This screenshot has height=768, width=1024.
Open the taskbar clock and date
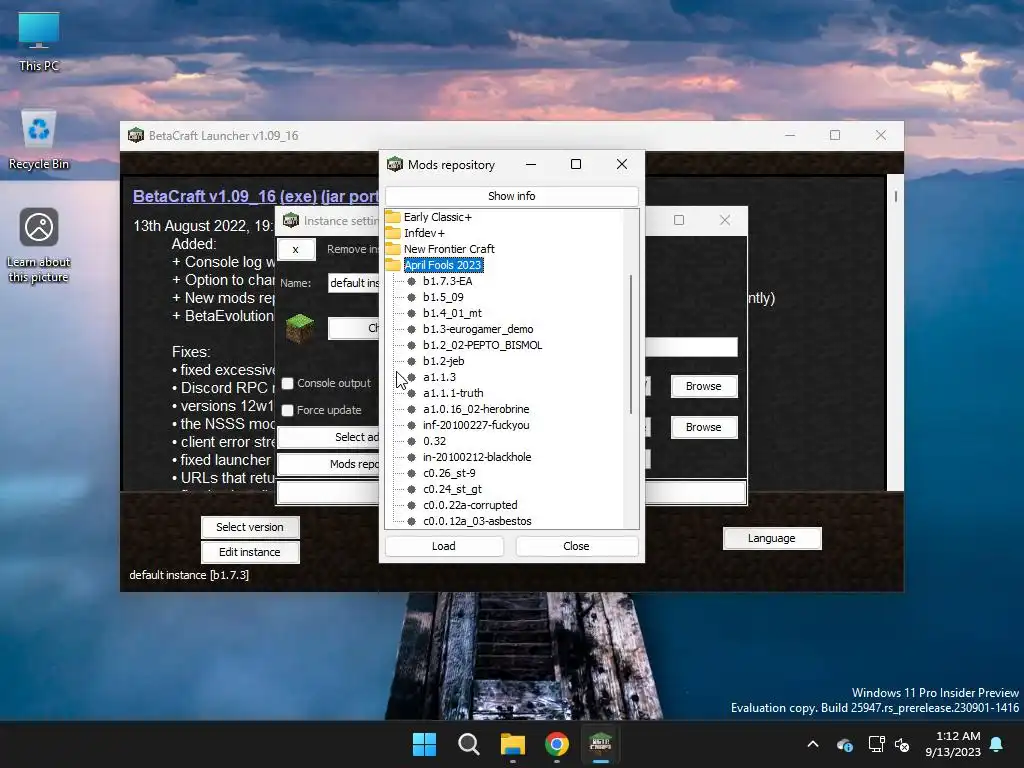click(x=953, y=744)
